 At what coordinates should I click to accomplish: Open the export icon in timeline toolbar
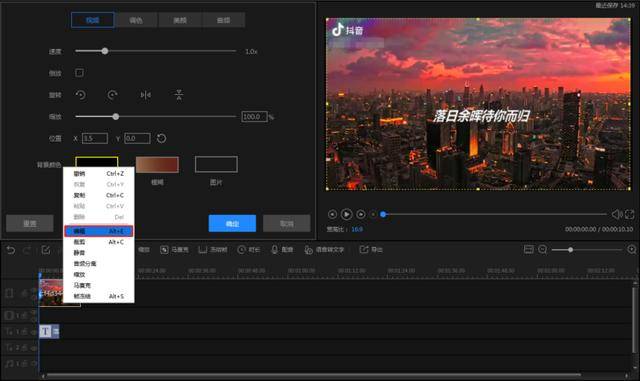pos(363,249)
